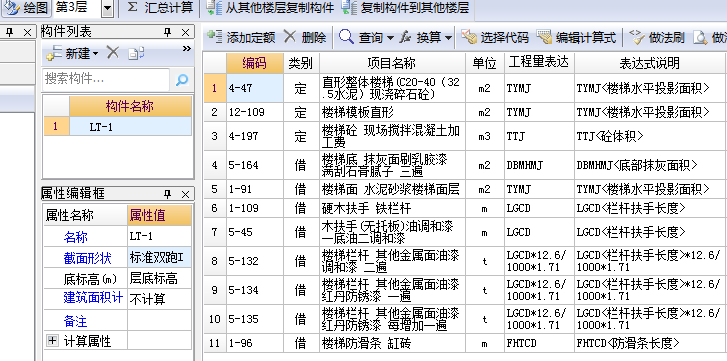Image resolution: width=727 pixels, height=361 pixels.
Task: Expand the toolbar overflow chevron
Action: tap(187, 49)
